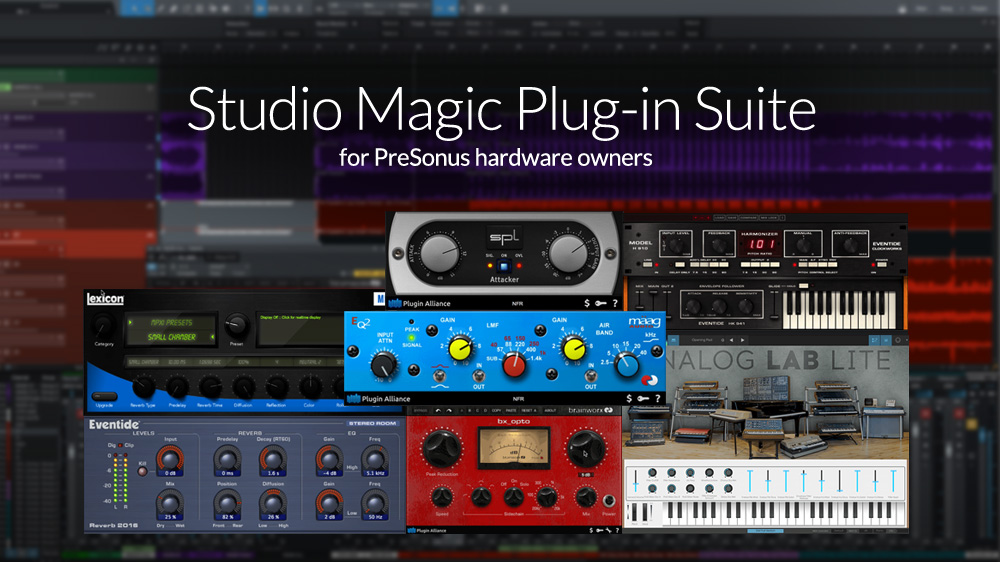Click the Plugin Alliance logo under Maag EQ2
This screenshot has width=1000, height=562.
pos(379,399)
